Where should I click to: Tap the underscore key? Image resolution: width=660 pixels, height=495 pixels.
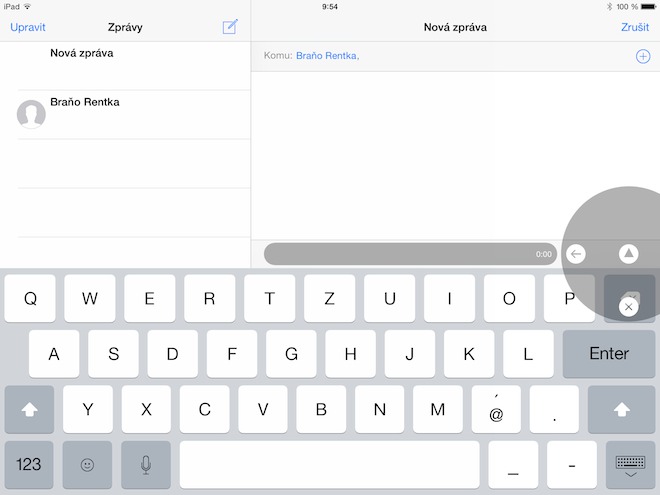pos(513,465)
